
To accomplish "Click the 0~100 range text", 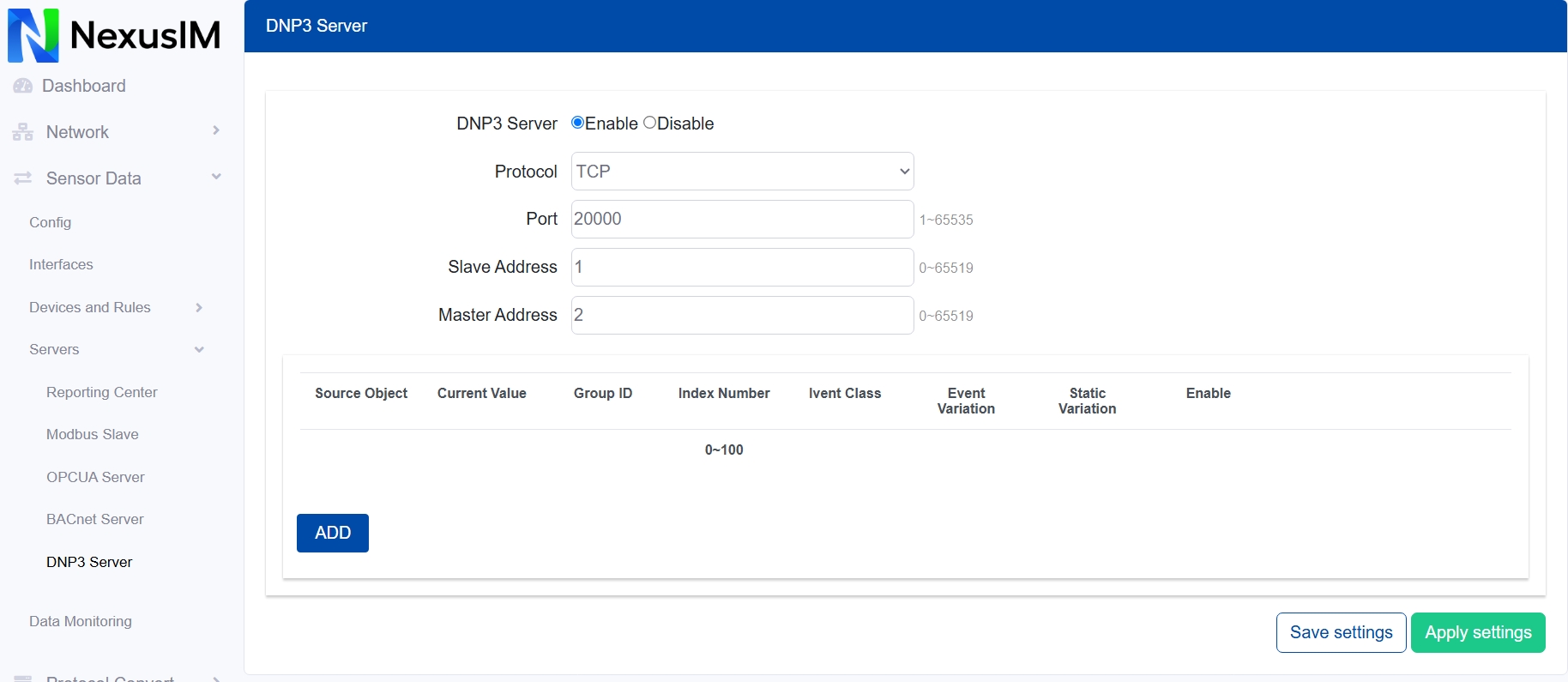I will pos(724,450).
